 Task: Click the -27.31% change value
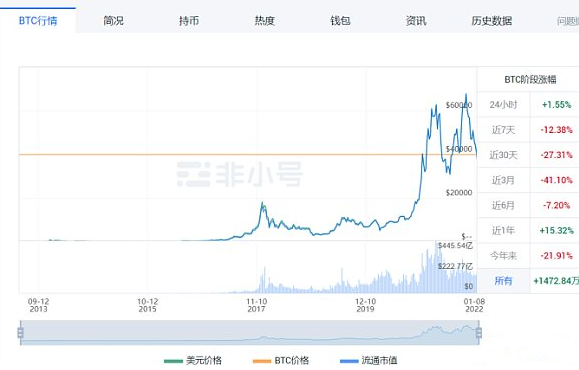point(556,155)
